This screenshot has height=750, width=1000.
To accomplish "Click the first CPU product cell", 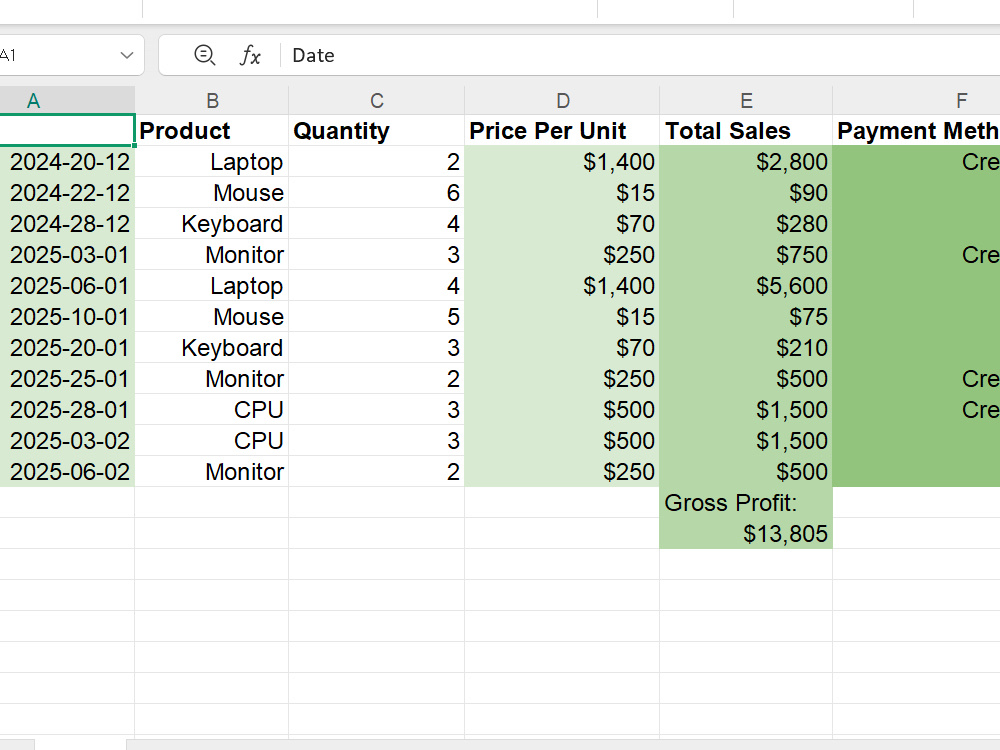I will (x=212, y=410).
